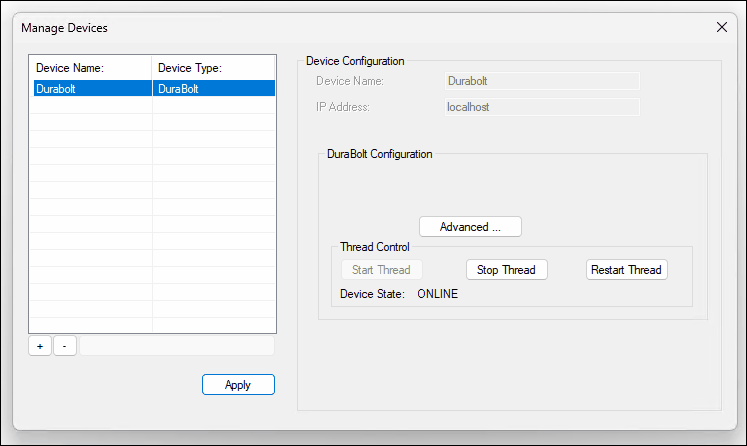The width and height of the screenshot is (747, 446).
Task: Click the DuraBolt Configuration group label
Action: [380, 154]
